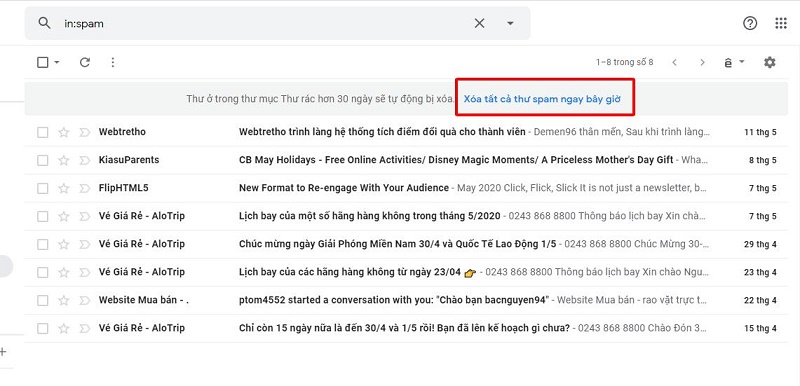Select the Website Mua bán email checkbox
This screenshot has width=800, height=386.
pos(43,301)
